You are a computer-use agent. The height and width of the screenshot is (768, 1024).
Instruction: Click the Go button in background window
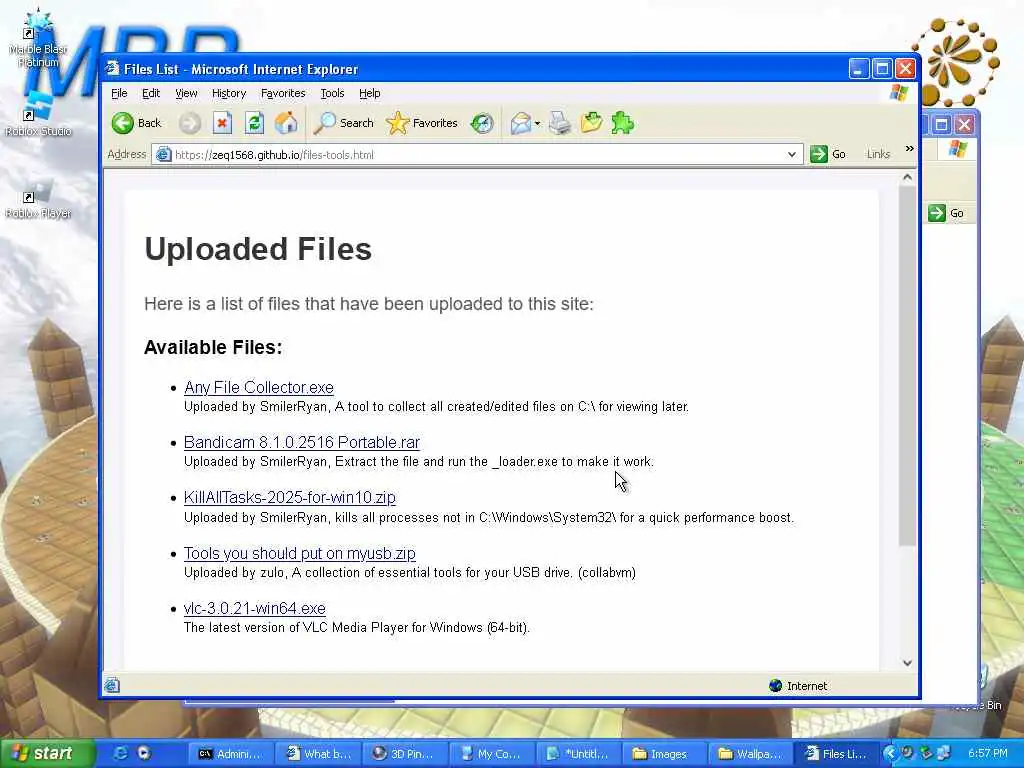click(x=946, y=213)
